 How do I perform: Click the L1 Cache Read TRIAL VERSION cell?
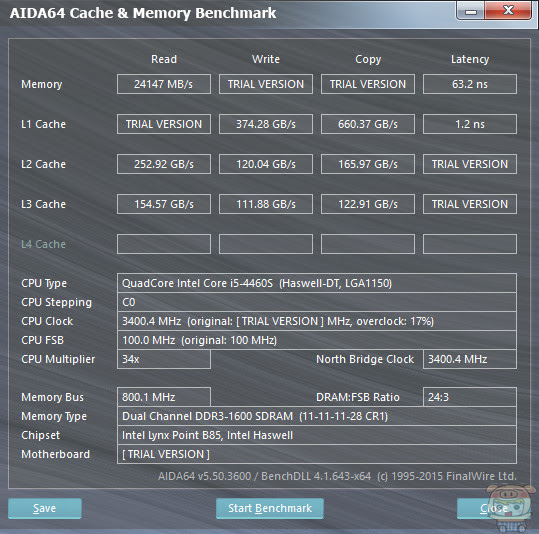(164, 124)
